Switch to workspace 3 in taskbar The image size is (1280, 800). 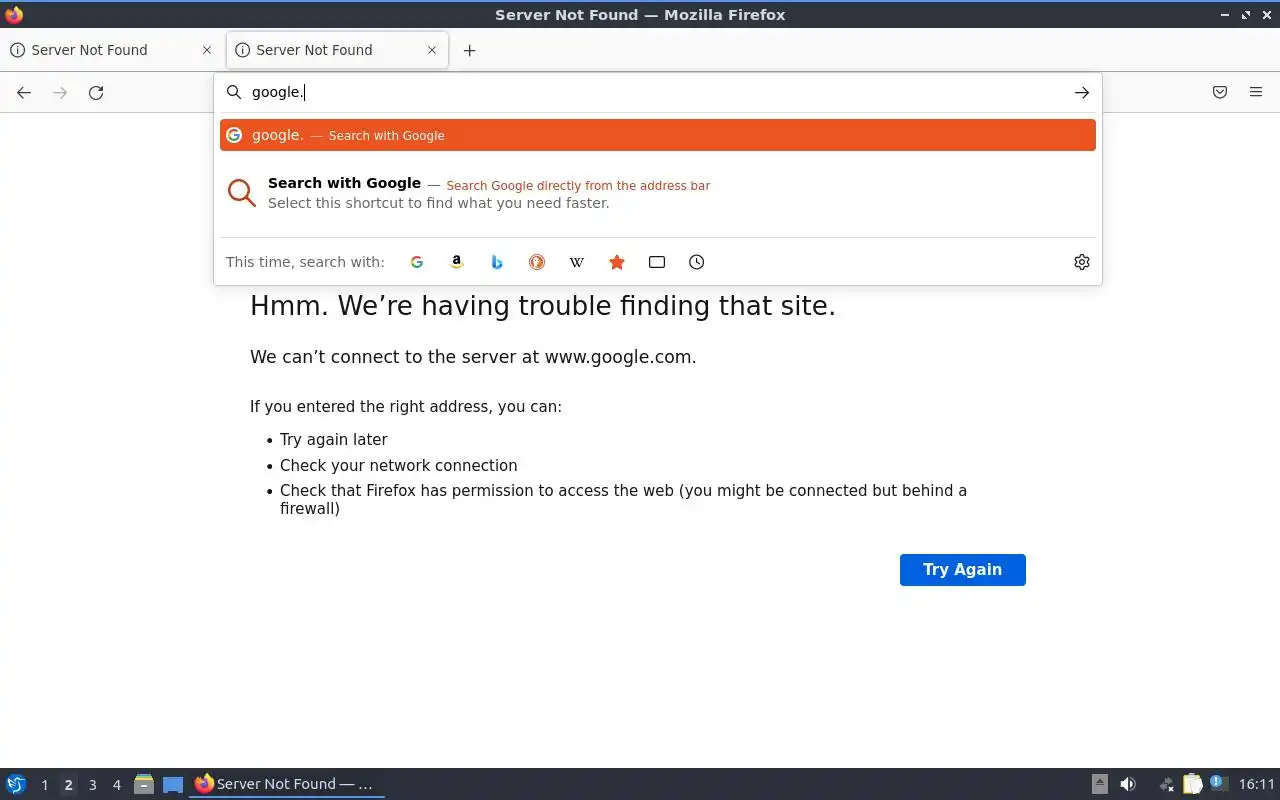click(x=92, y=785)
